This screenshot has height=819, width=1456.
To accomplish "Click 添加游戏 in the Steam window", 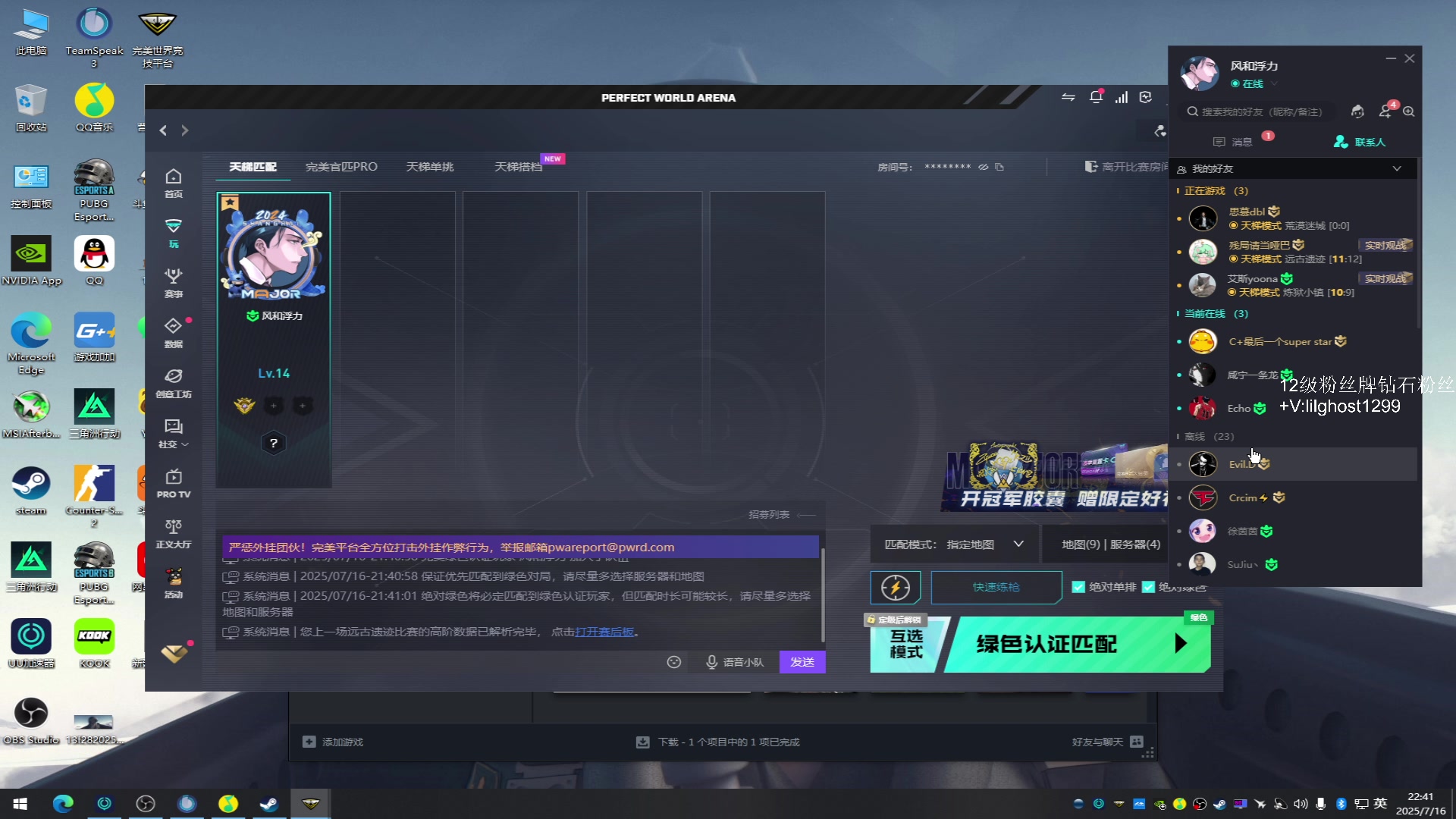I will tap(334, 742).
